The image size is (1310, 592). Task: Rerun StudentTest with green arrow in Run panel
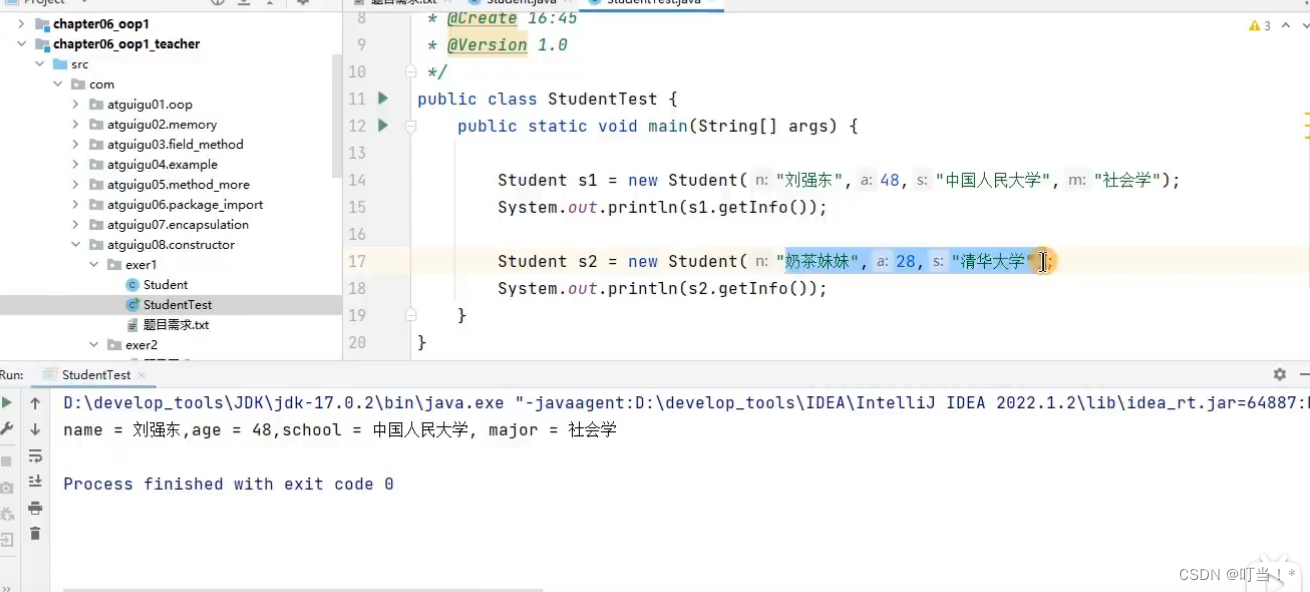(x=7, y=403)
